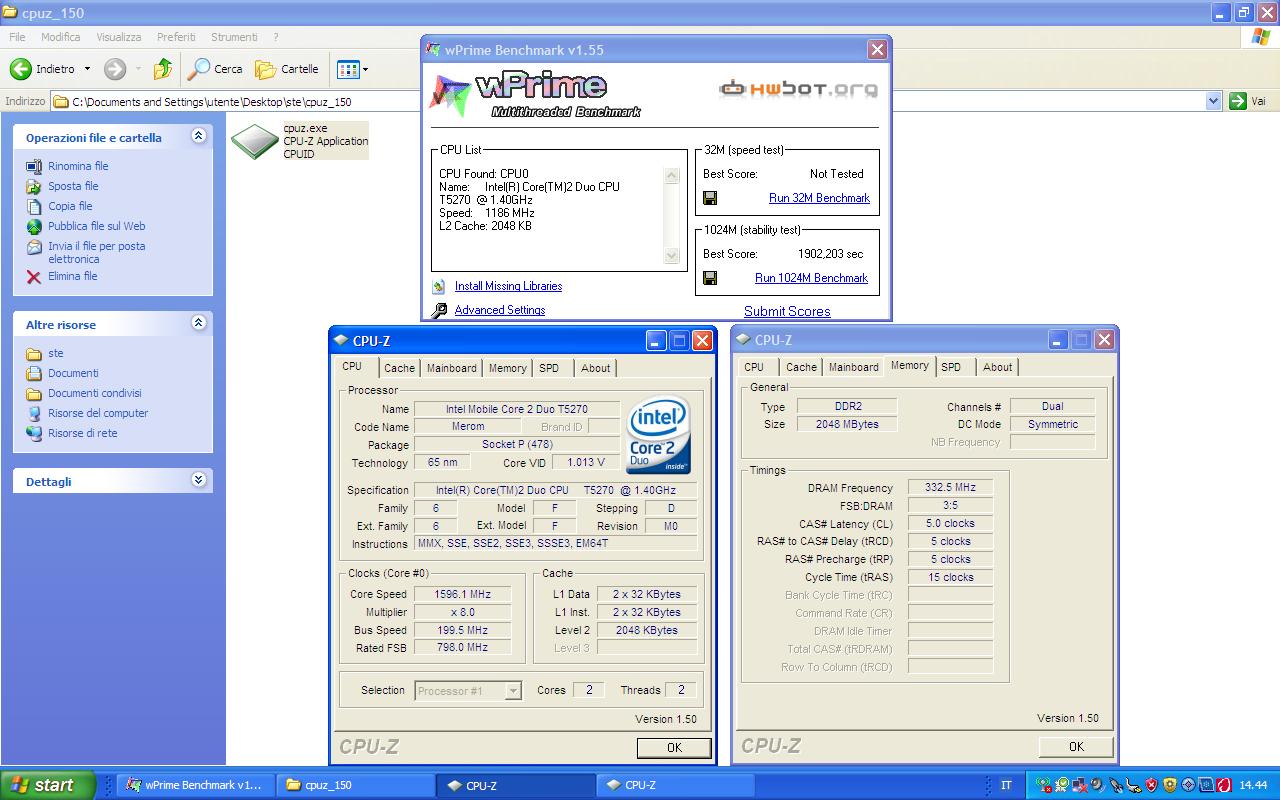
Task: Click the 1024M save floppy icon
Action: [710, 278]
